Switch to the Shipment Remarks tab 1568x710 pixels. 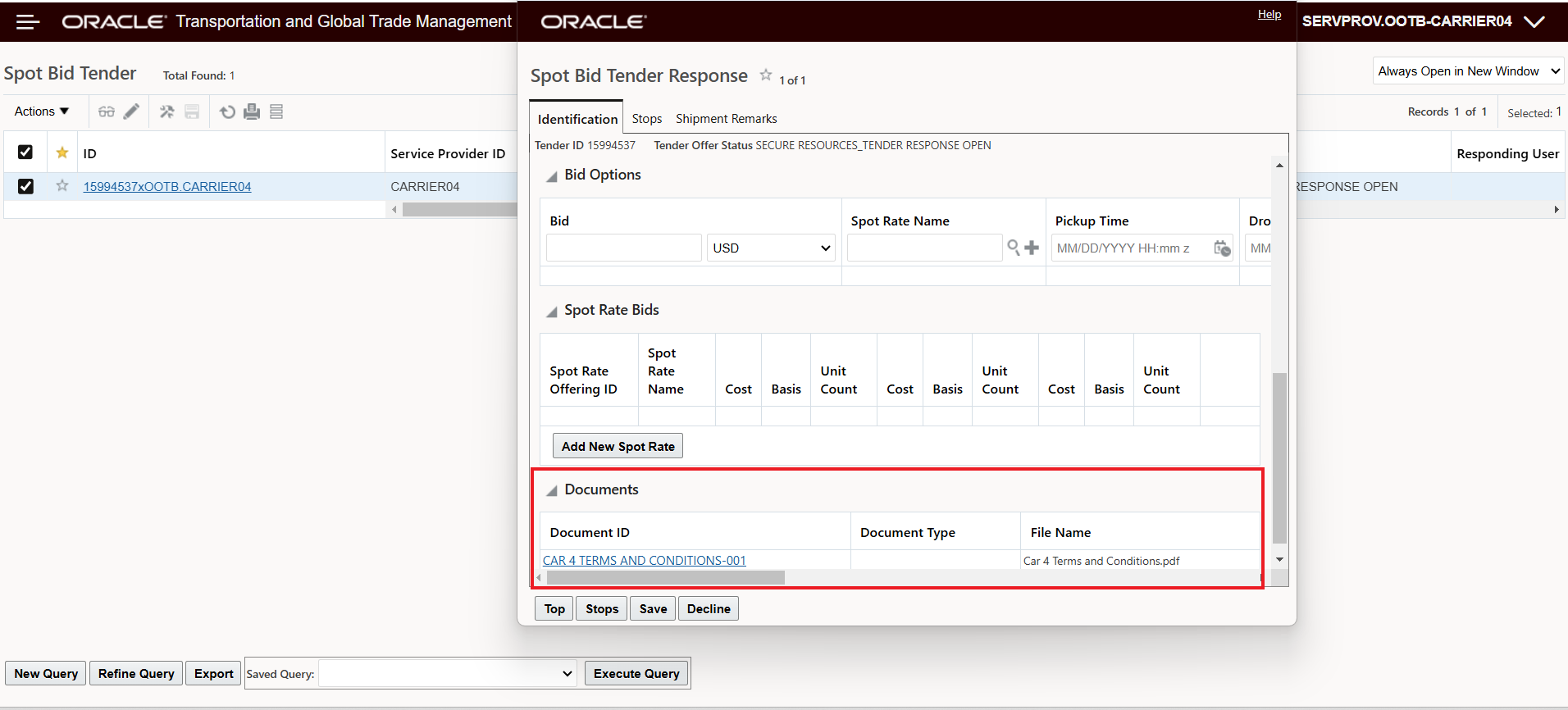727,119
